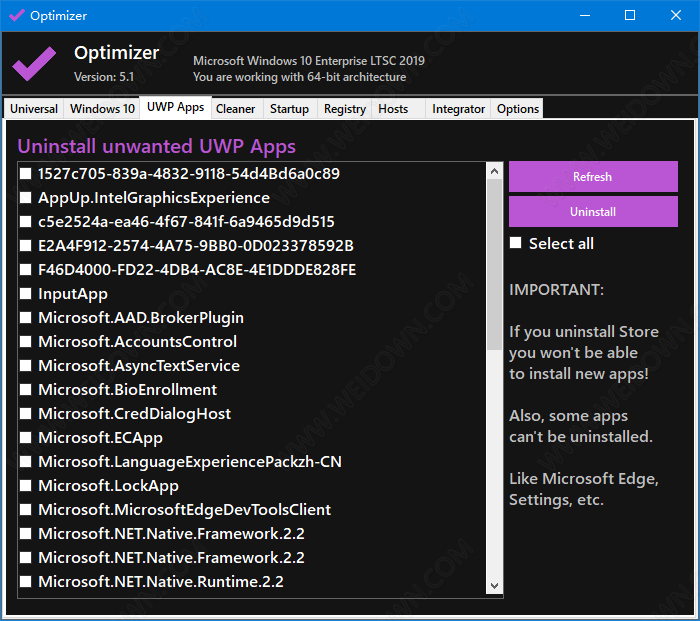Image resolution: width=700 pixels, height=621 pixels.
Task: Click the app list scroll up arrow
Action: tap(494, 171)
